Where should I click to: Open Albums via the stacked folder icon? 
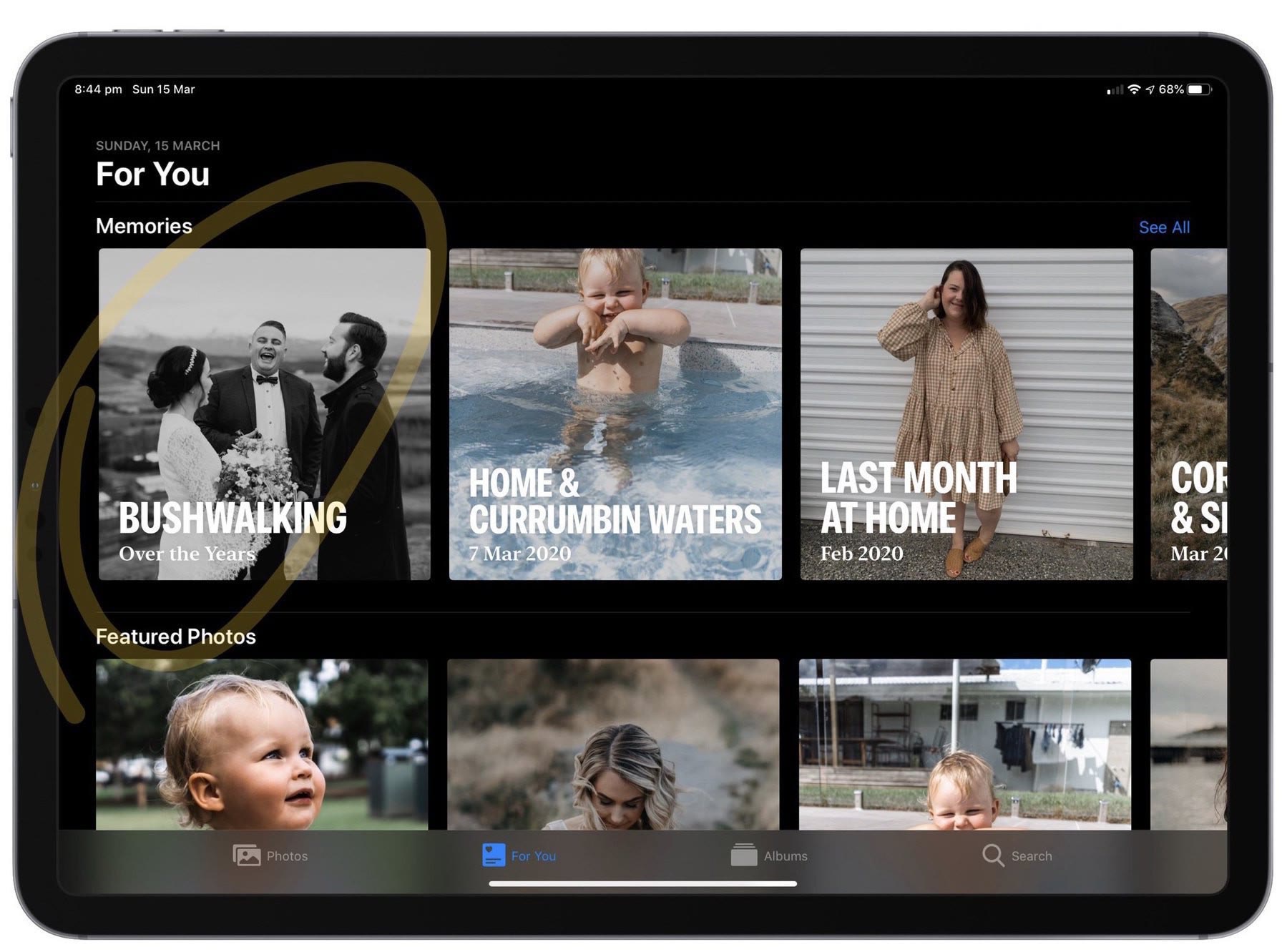(743, 855)
